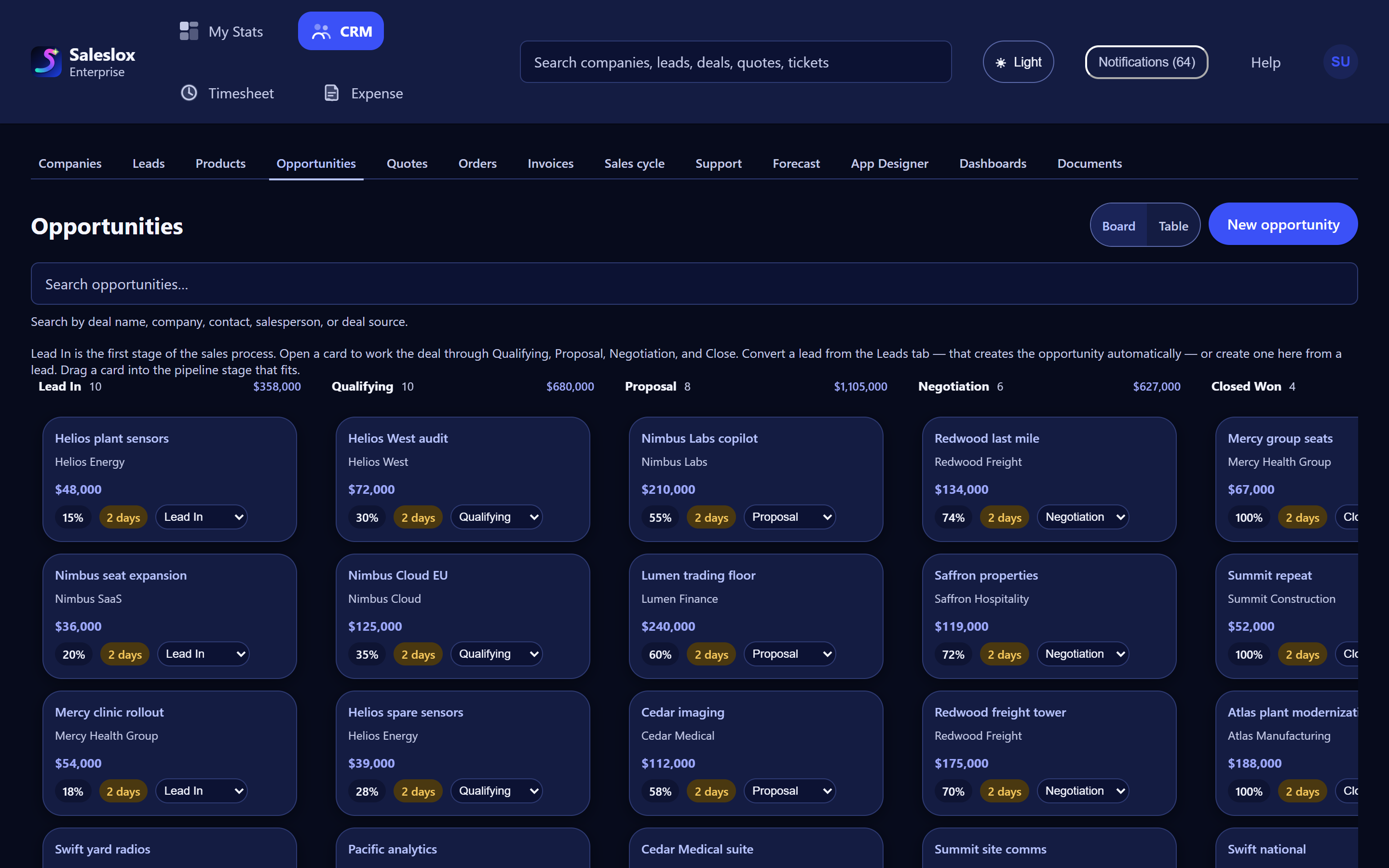Click the Closed Won column header
This screenshot has height=868, width=1389.
click(x=1246, y=386)
